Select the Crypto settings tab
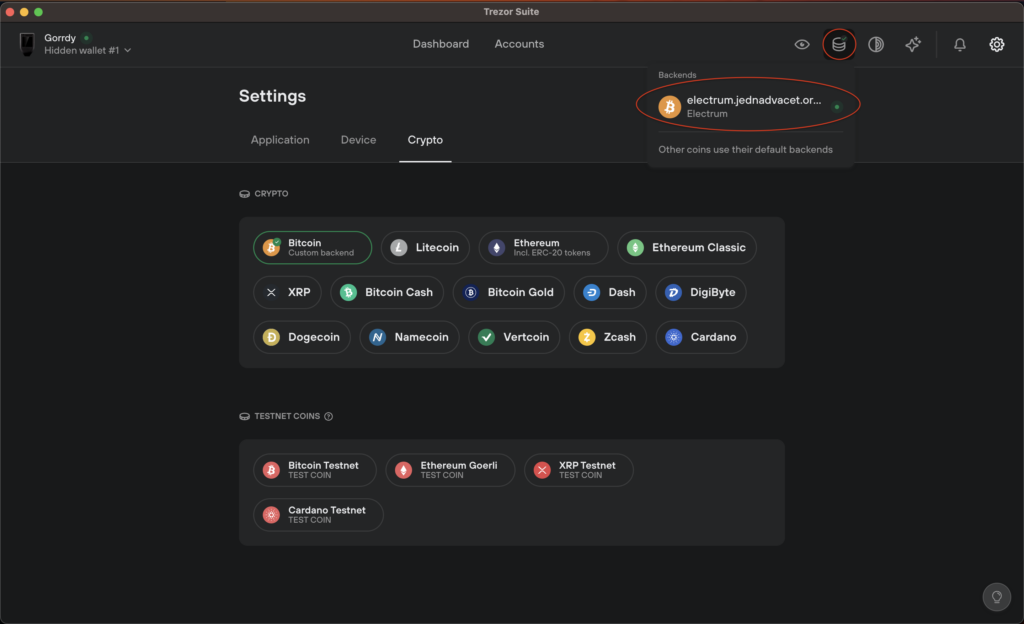Image resolution: width=1024 pixels, height=624 pixels. pos(425,140)
